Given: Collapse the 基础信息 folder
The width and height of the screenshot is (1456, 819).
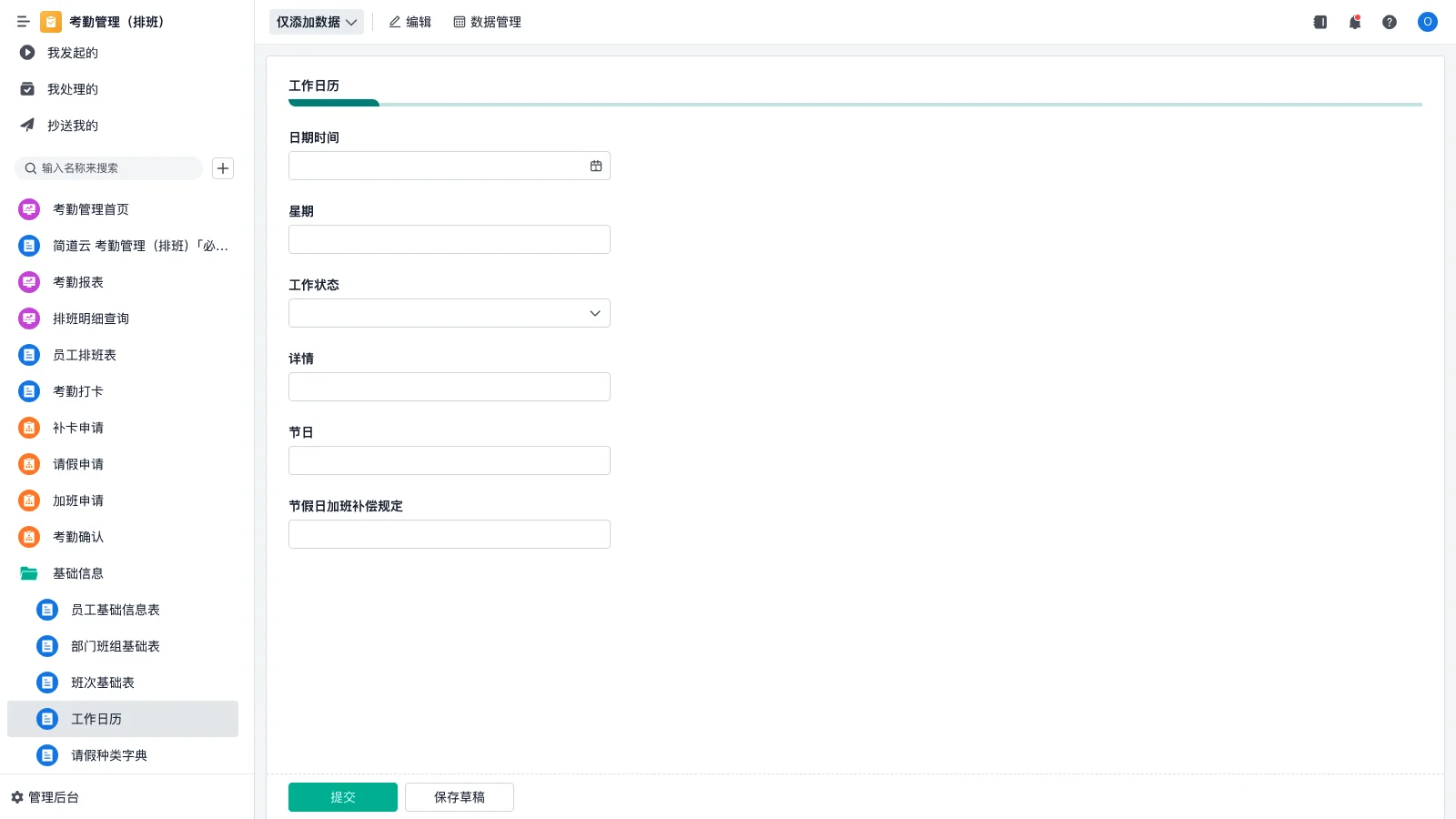Looking at the screenshot, I should (78, 573).
